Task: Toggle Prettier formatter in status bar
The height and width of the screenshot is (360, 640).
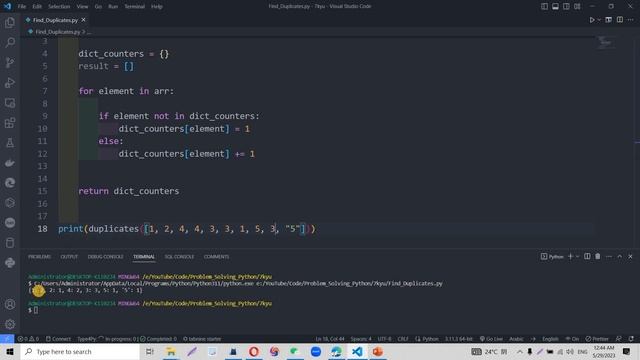Action: point(597,339)
